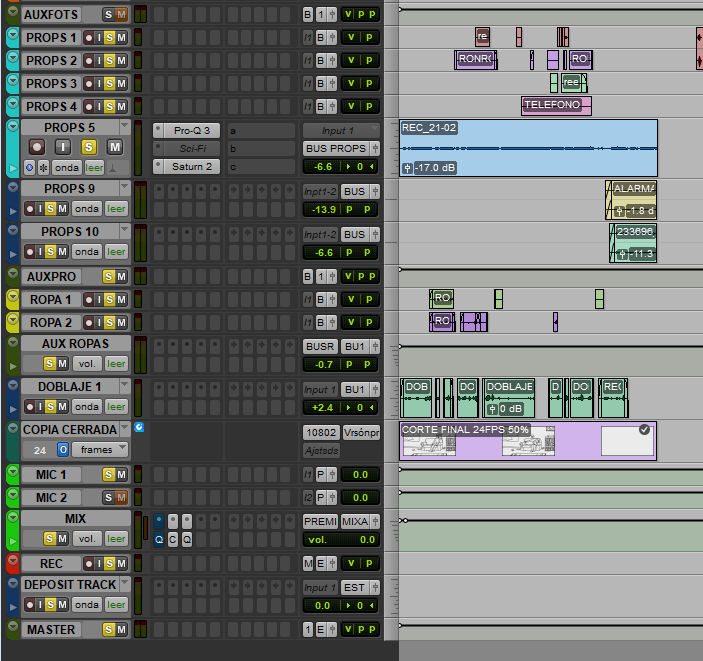Click the snowflake freeze icon on PROPS 5

point(43,168)
